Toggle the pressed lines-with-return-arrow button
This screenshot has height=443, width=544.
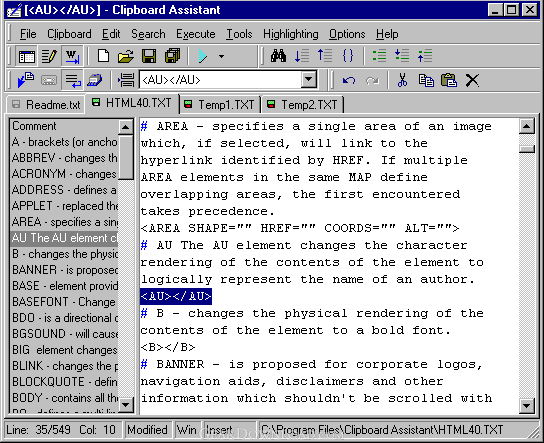coord(72,80)
